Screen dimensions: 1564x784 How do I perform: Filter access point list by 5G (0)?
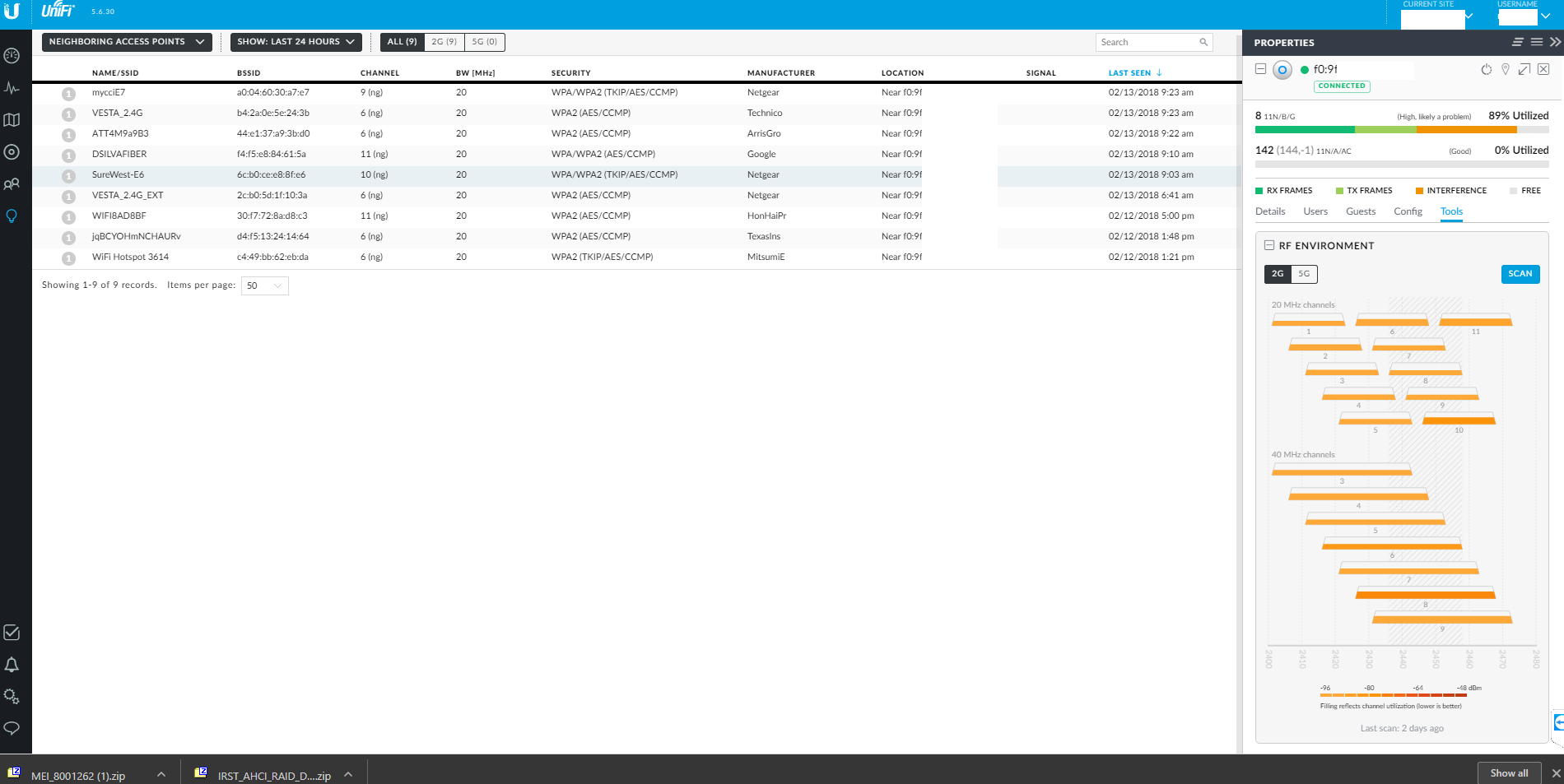coord(484,42)
